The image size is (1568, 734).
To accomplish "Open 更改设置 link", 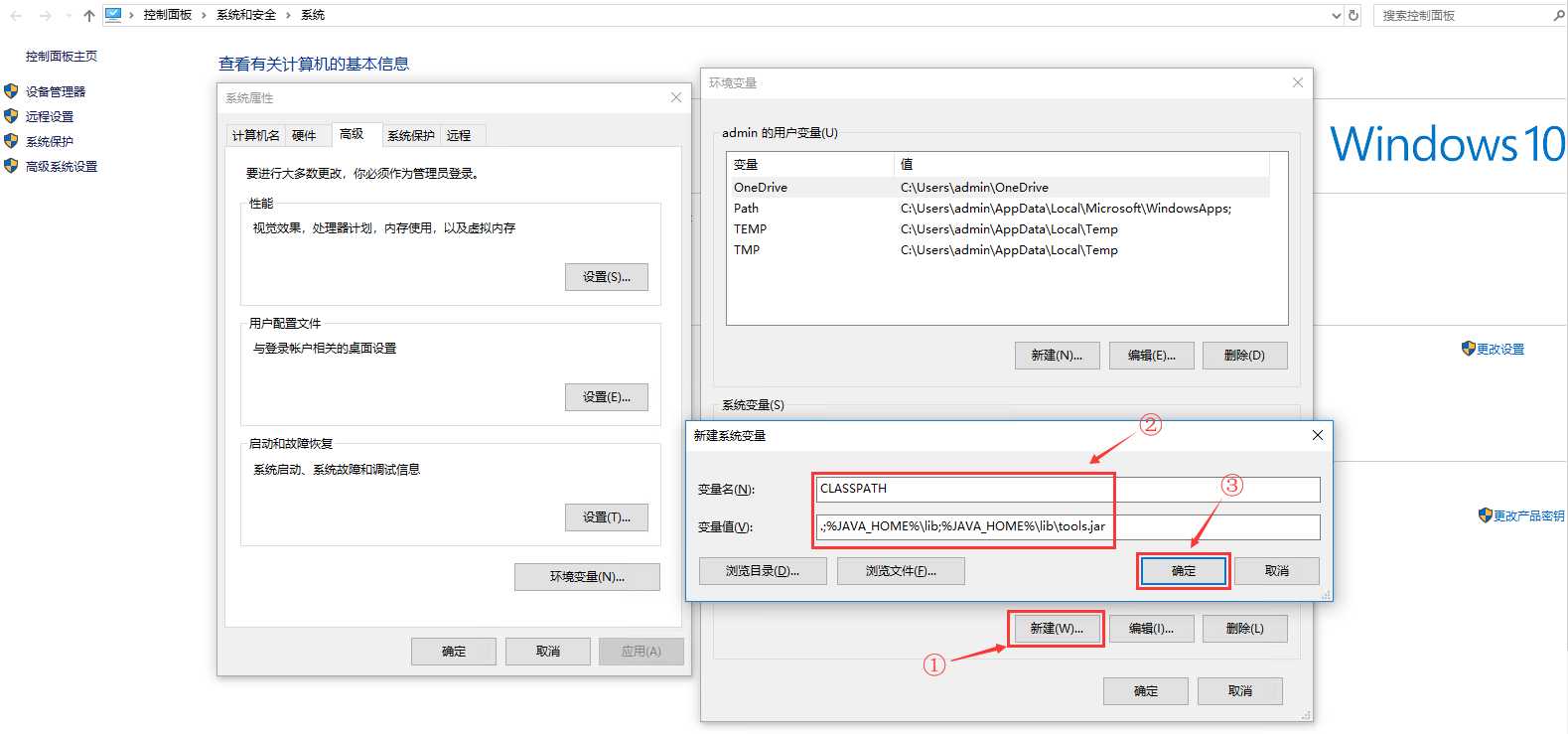I will point(1500,350).
